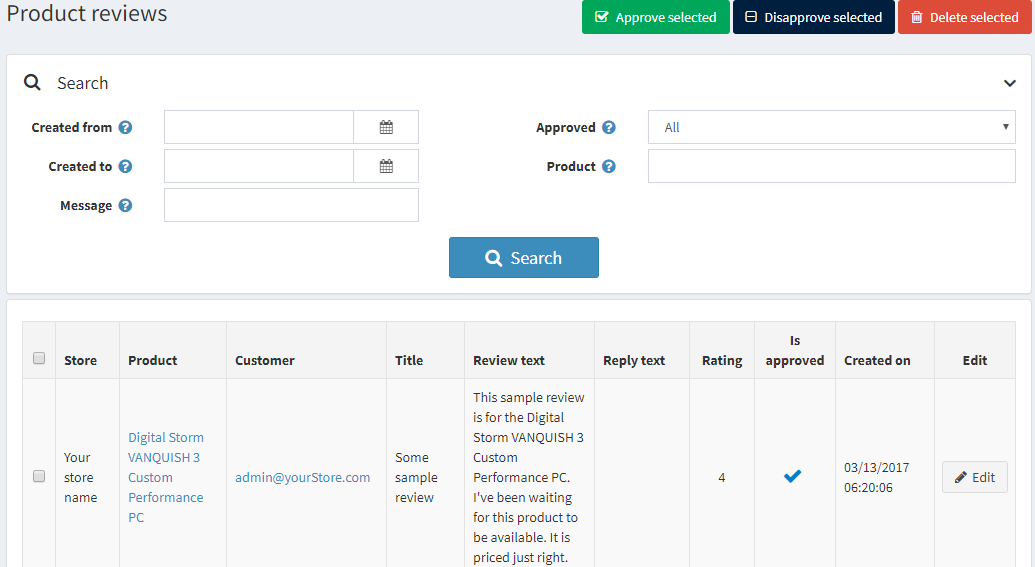Click the red Delete selected button
Viewport: 1035px width, 567px height.
(x=964, y=17)
